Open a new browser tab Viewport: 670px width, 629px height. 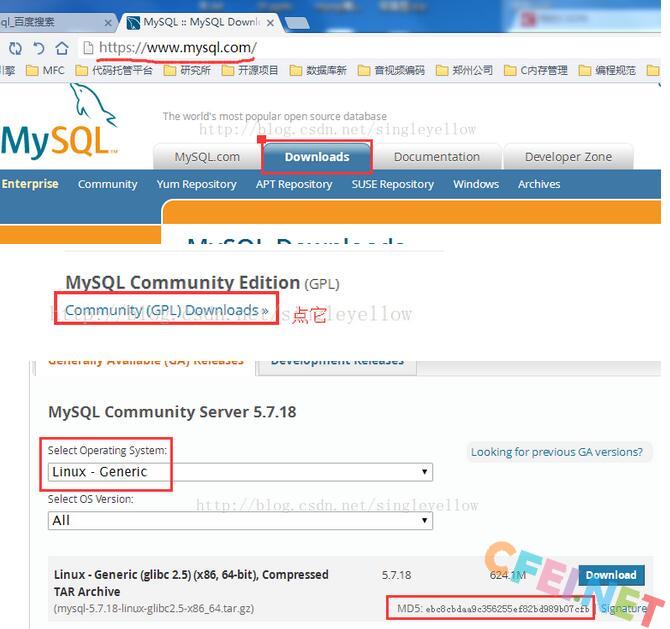pyautogui.click(x=297, y=24)
